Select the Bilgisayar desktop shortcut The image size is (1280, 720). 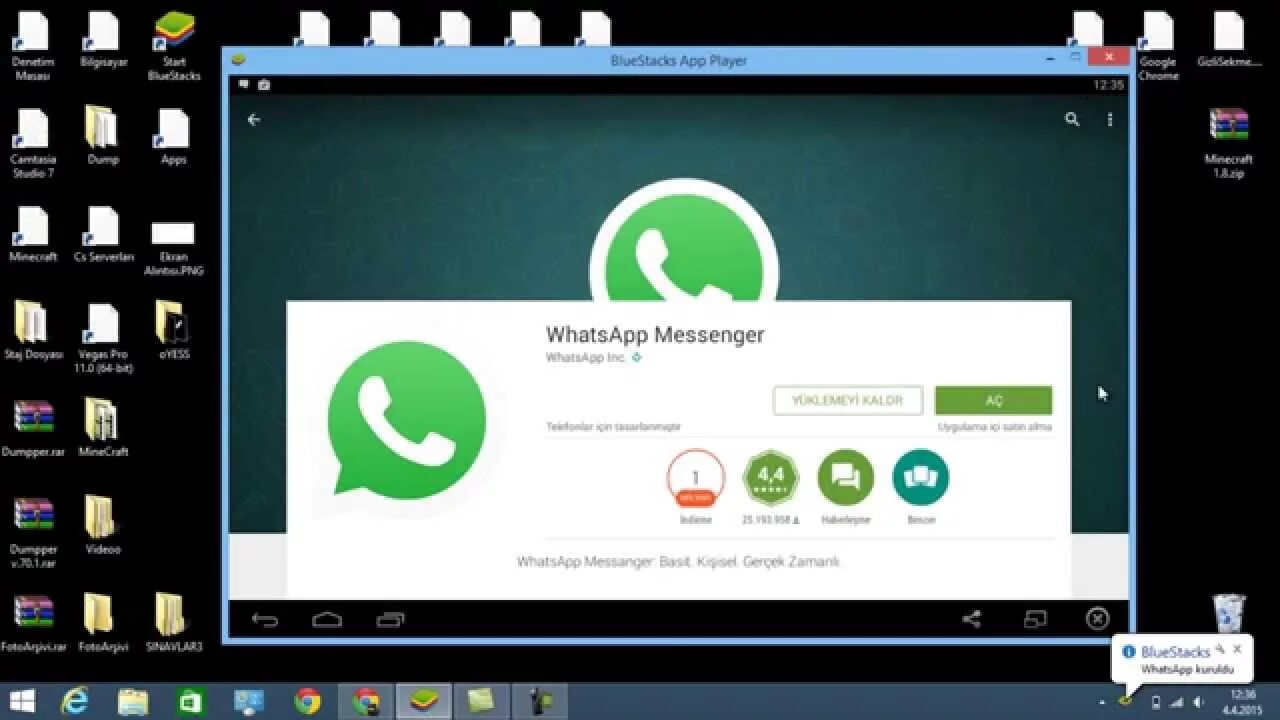click(103, 40)
